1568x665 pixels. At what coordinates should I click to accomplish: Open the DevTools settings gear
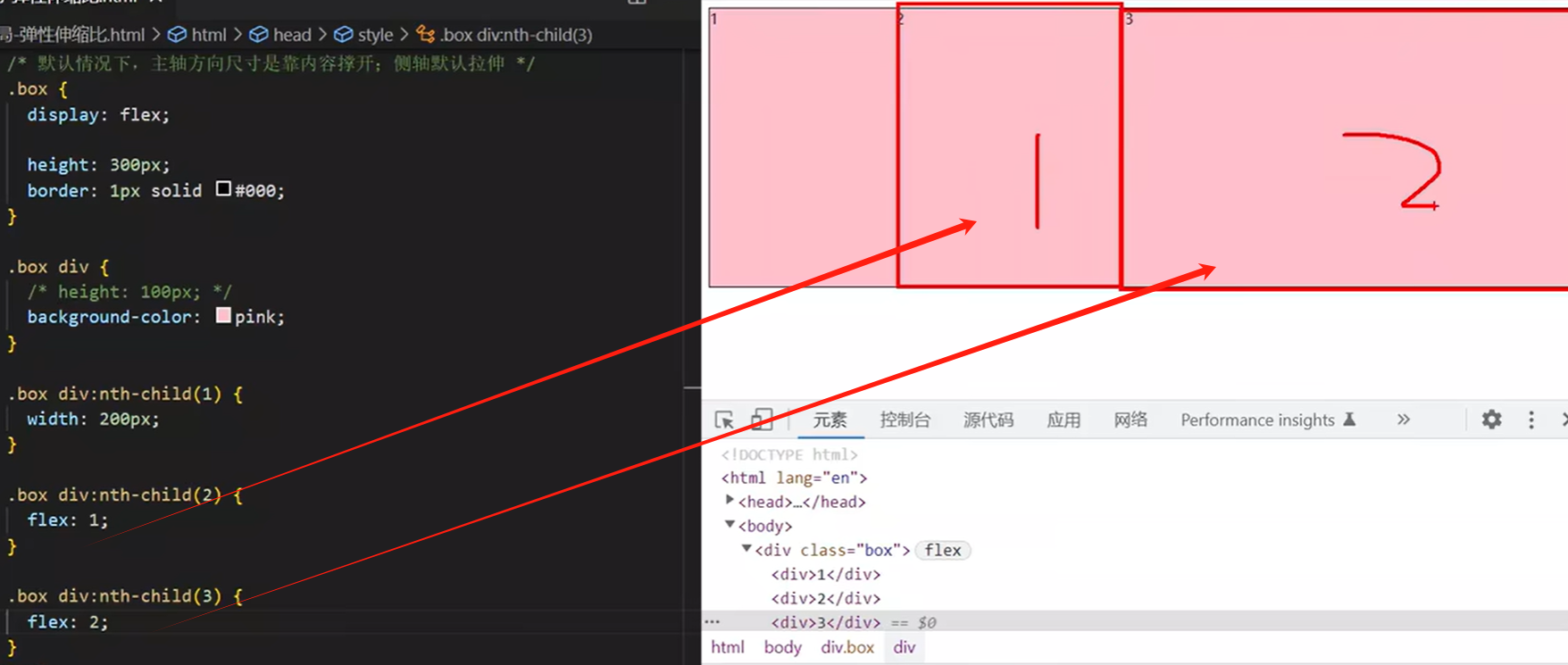click(1491, 420)
